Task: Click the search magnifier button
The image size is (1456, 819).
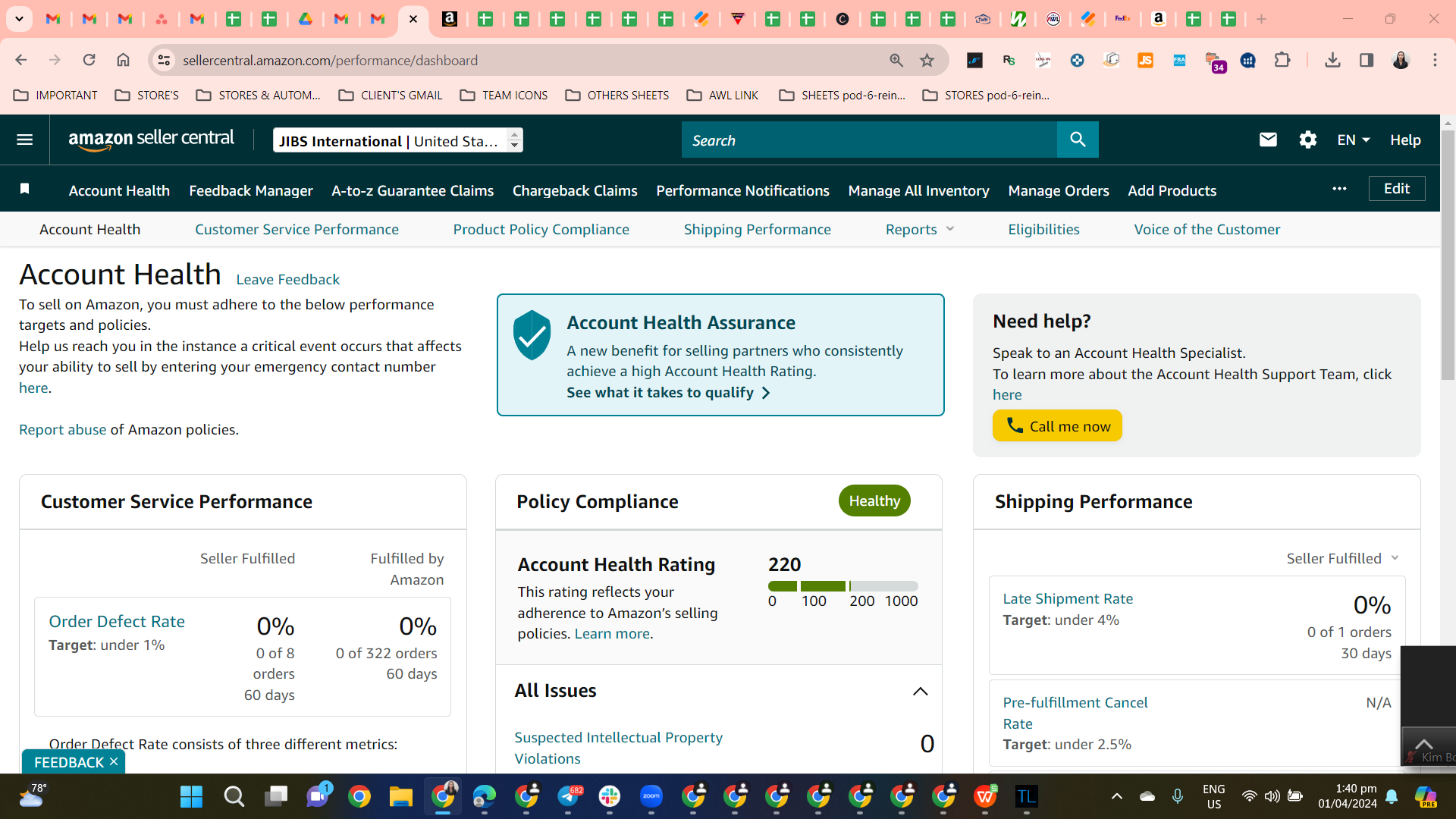Action: tap(1078, 140)
